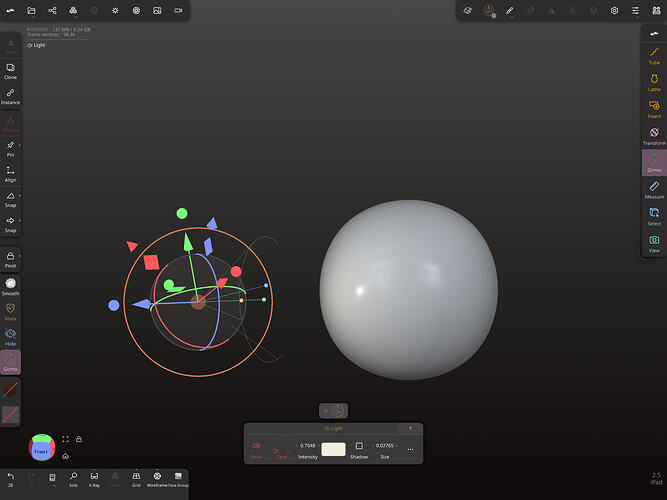
Task: Open the Stroke menu pencil icon
Action: pos(510,11)
